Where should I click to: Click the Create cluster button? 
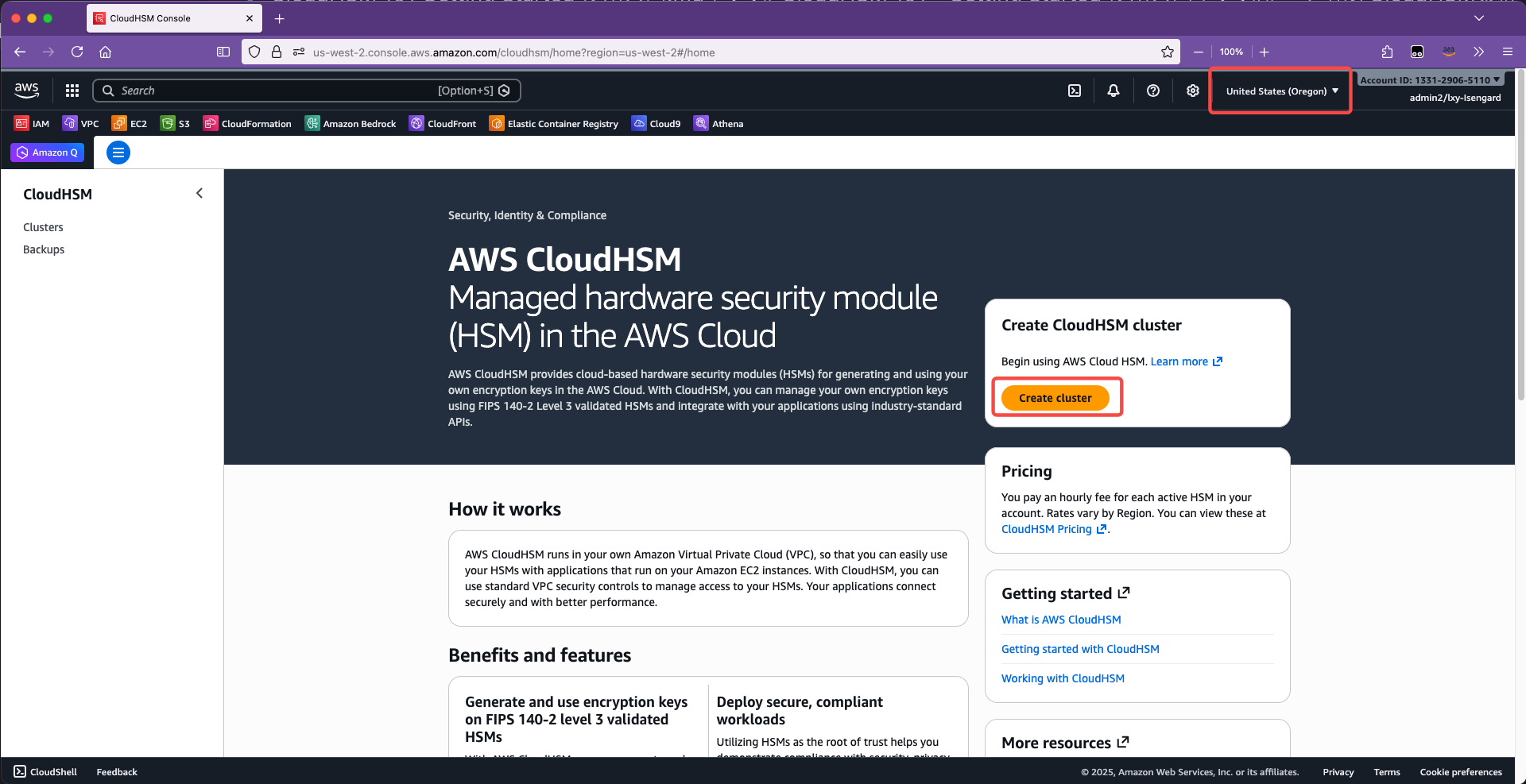[1055, 398]
